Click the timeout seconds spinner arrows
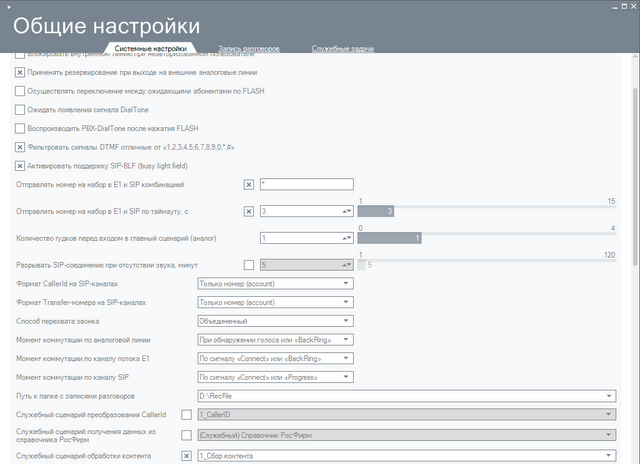The image size is (640, 464). click(346, 211)
